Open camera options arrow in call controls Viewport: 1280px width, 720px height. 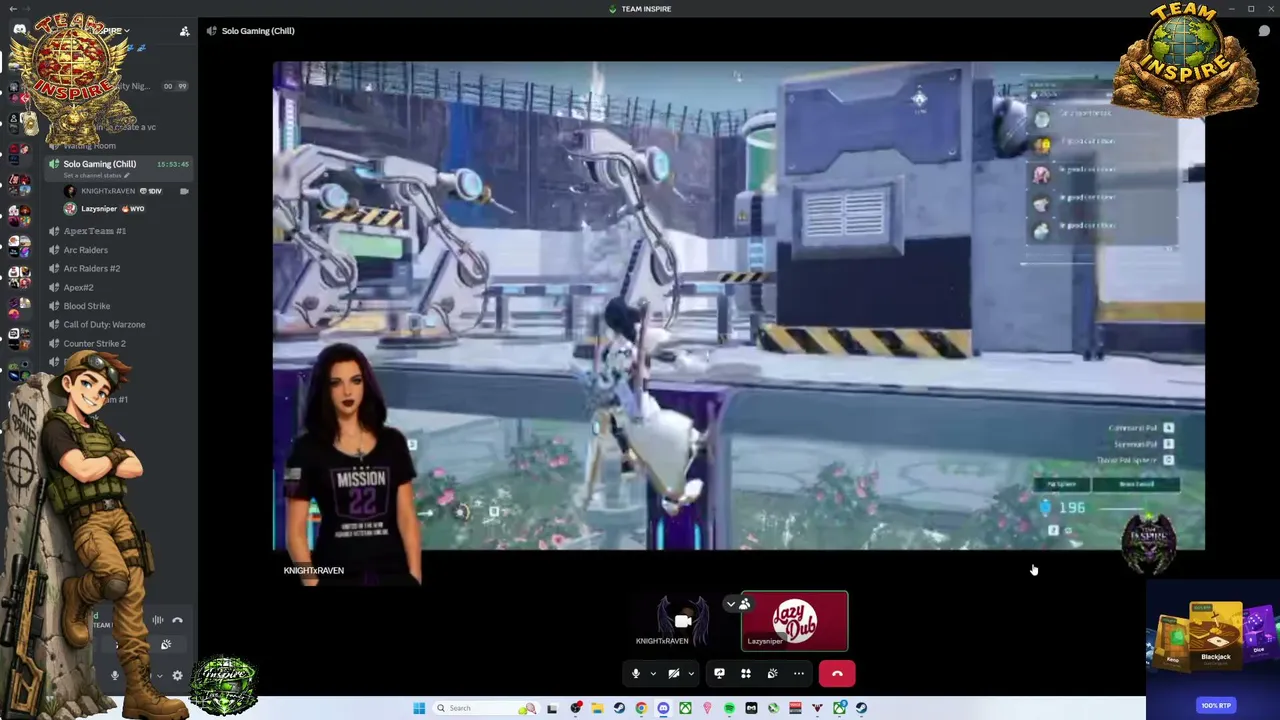coord(690,674)
